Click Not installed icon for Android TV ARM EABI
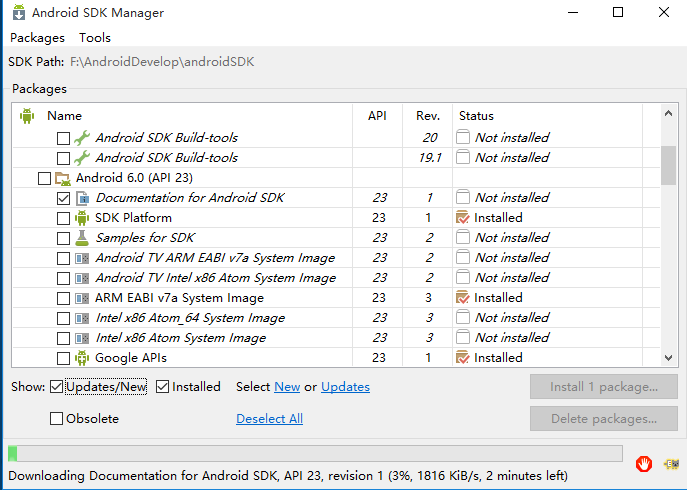687x490 pixels. (x=463, y=257)
